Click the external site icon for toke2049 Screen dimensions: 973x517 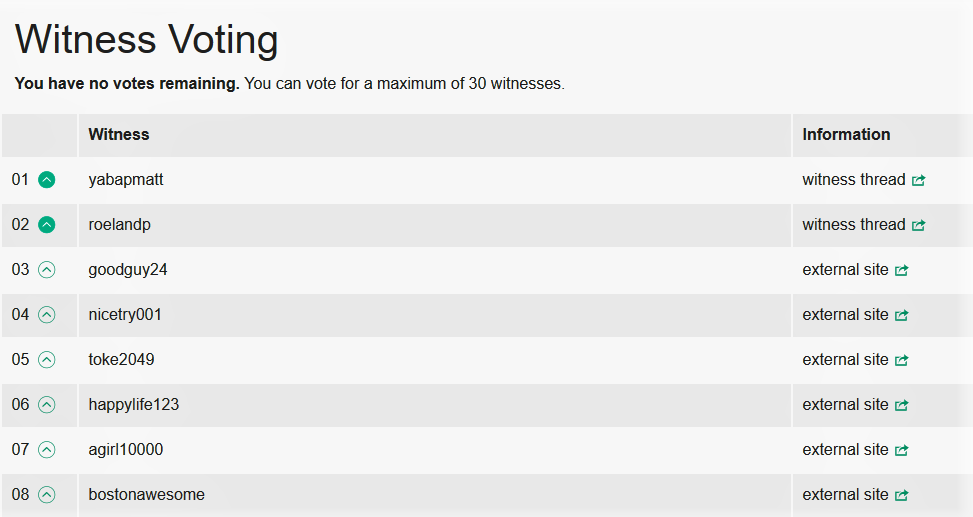tap(901, 361)
